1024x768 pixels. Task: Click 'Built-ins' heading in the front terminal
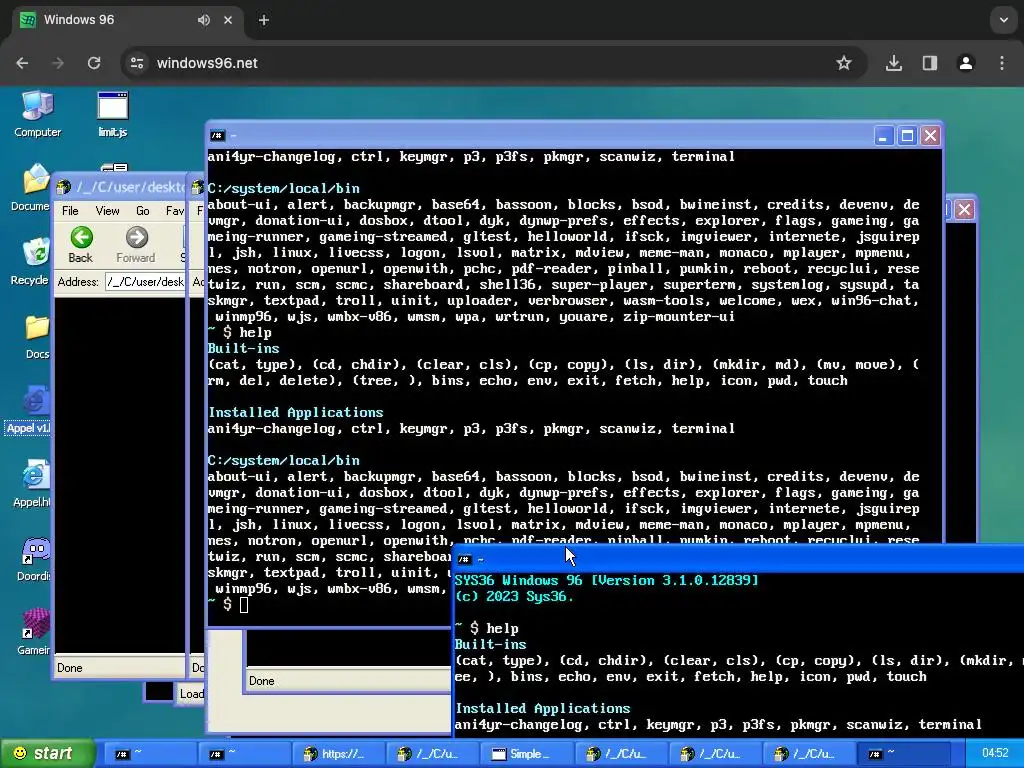click(x=490, y=645)
